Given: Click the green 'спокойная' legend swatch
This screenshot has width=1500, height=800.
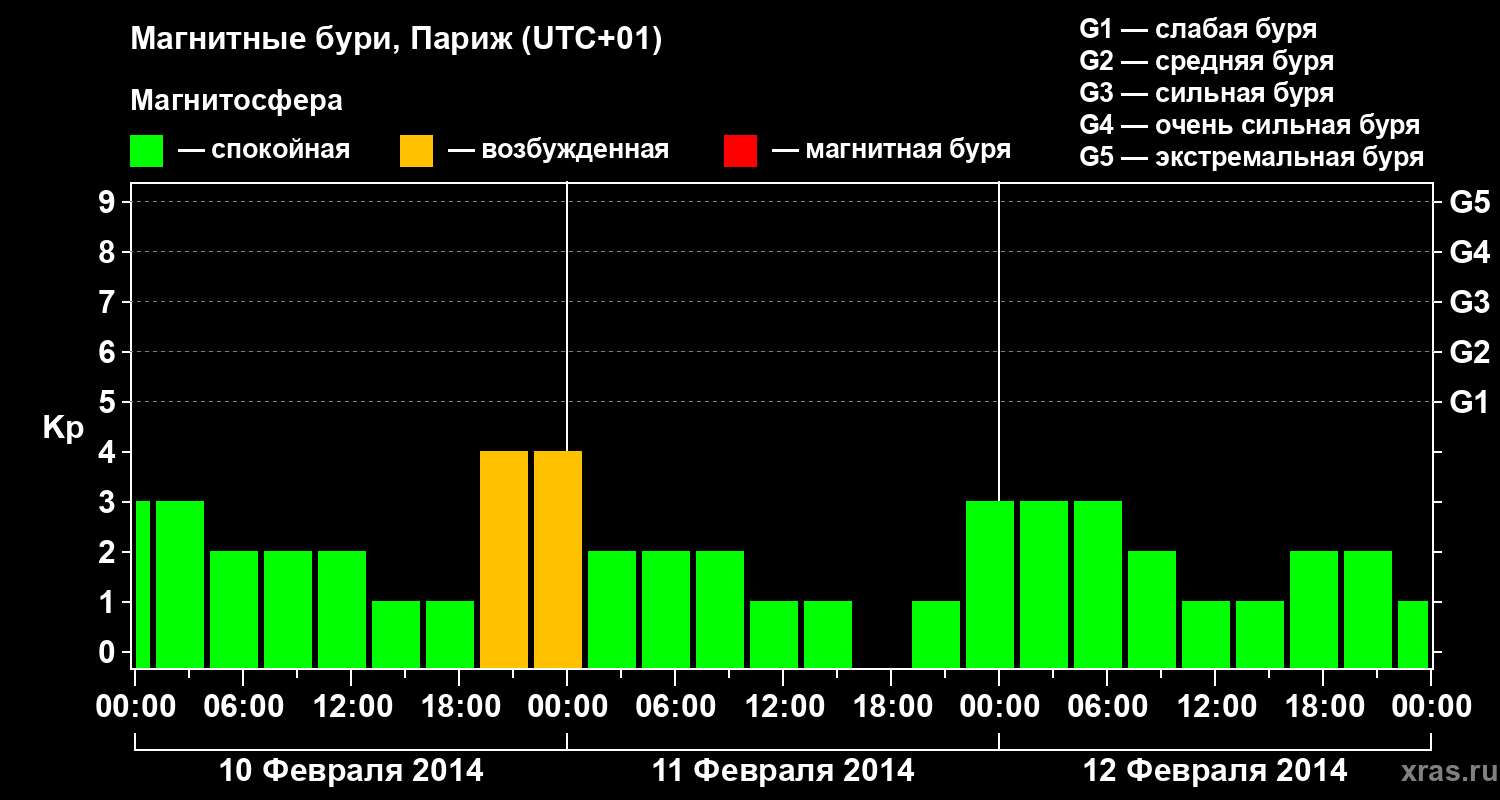Looking at the screenshot, I should 147,151.
